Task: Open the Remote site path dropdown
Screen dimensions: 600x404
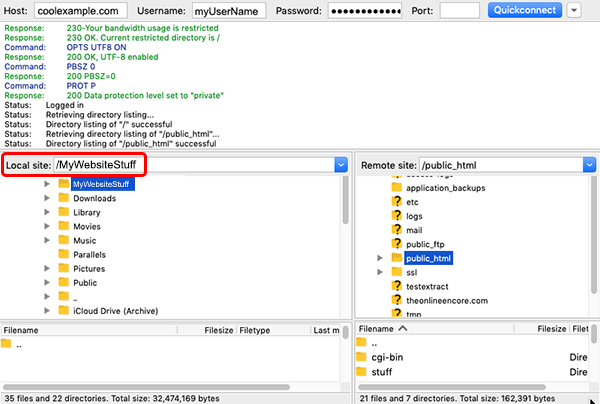Action: [589, 165]
